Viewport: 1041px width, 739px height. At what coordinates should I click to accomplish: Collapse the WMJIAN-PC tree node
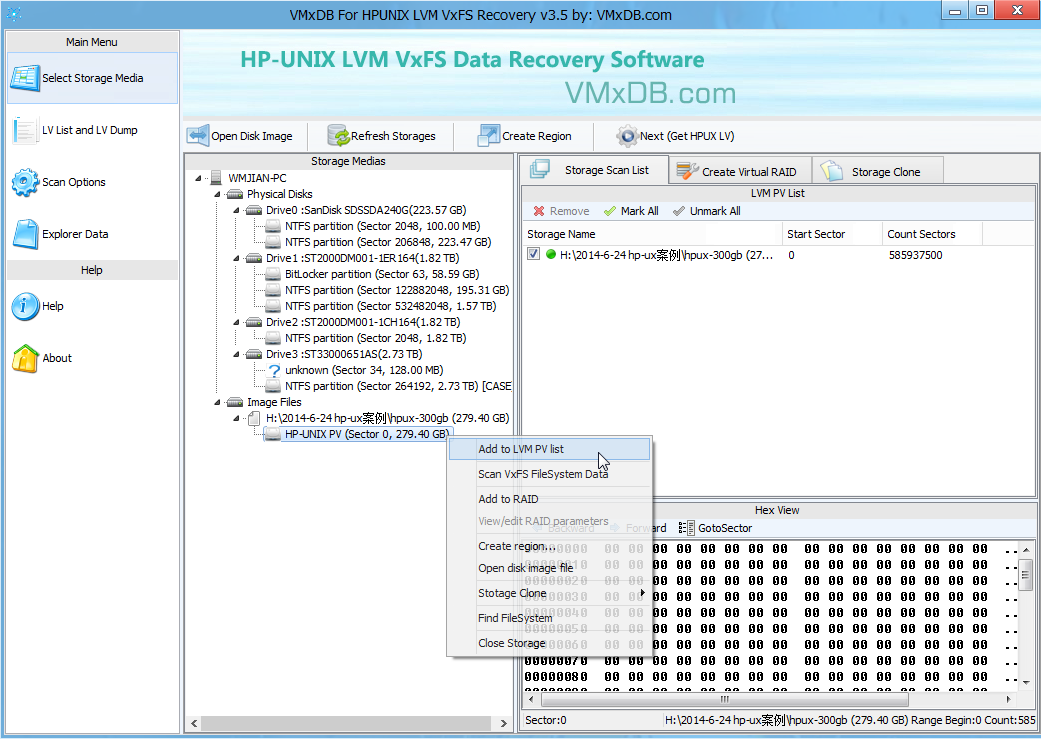coord(198,178)
